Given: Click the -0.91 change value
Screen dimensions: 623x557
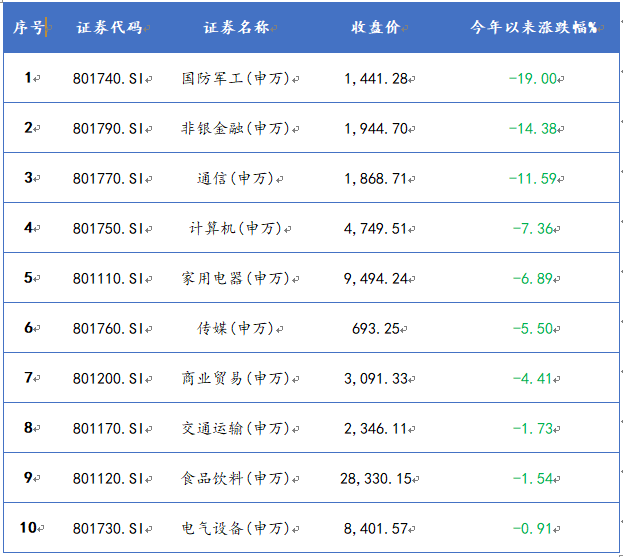Looking at the screenshot, I should click(x=532, y=528).
